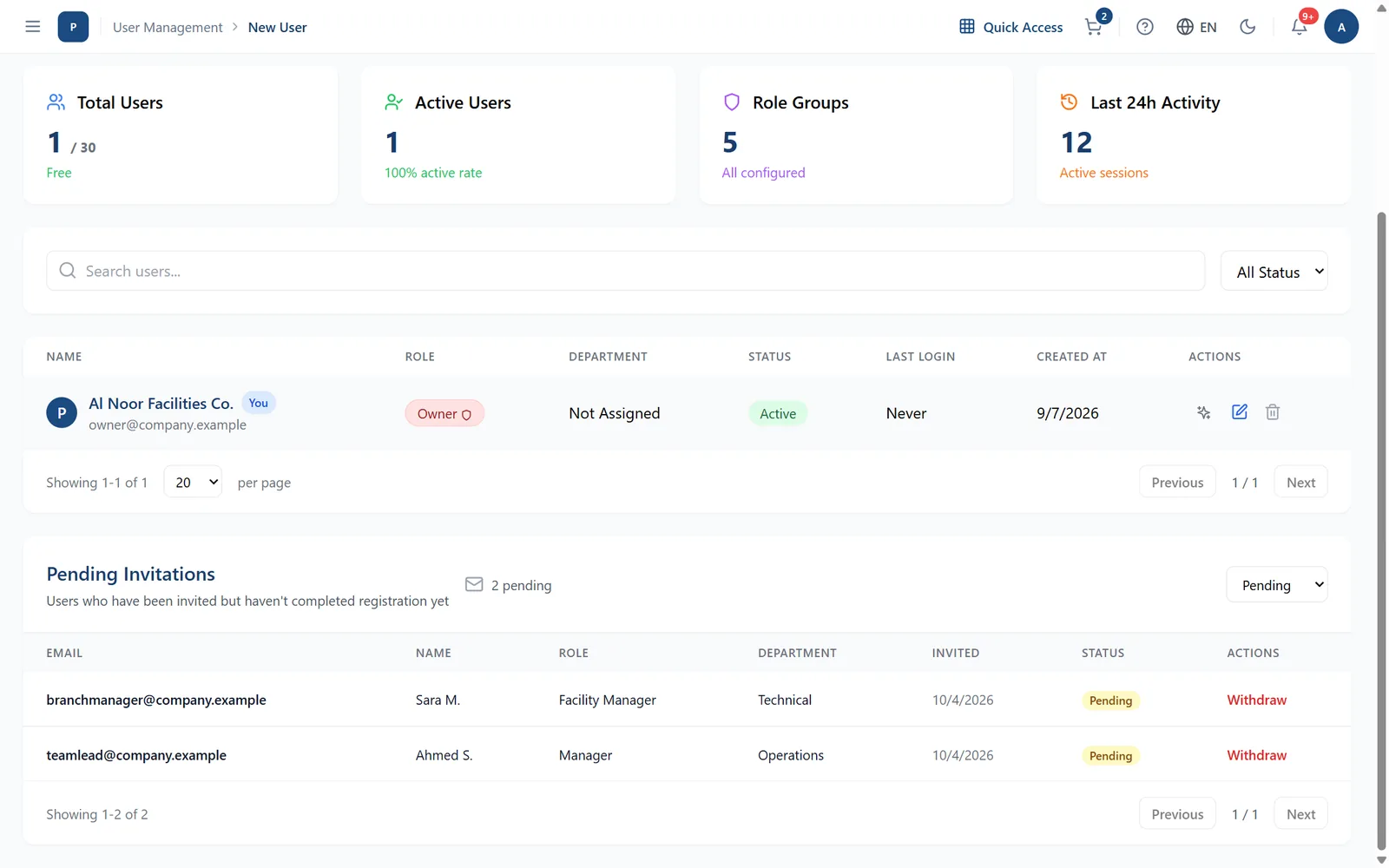Click the sparkle action icon for owner
1389x868 pixels.
coord(1203,412)
